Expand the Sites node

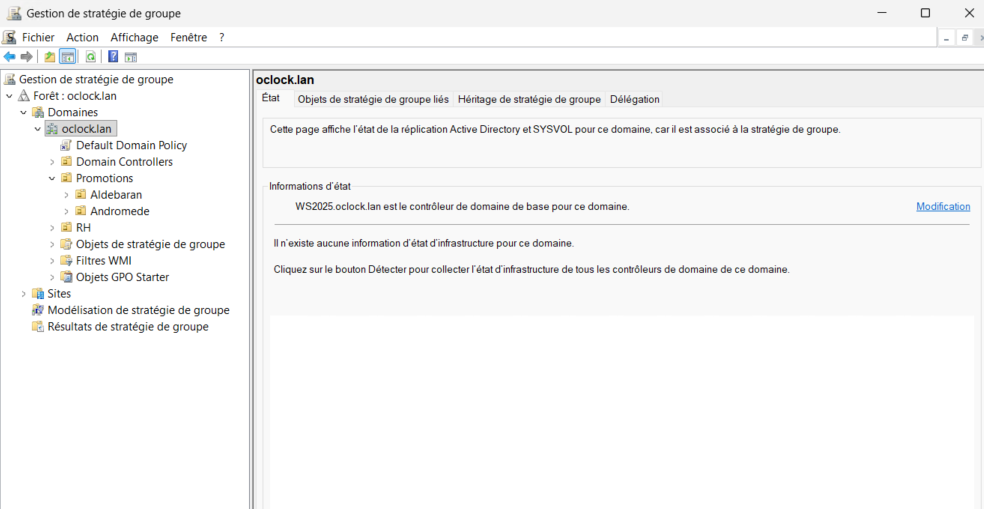pyautogui.click(x=24, y=294)
